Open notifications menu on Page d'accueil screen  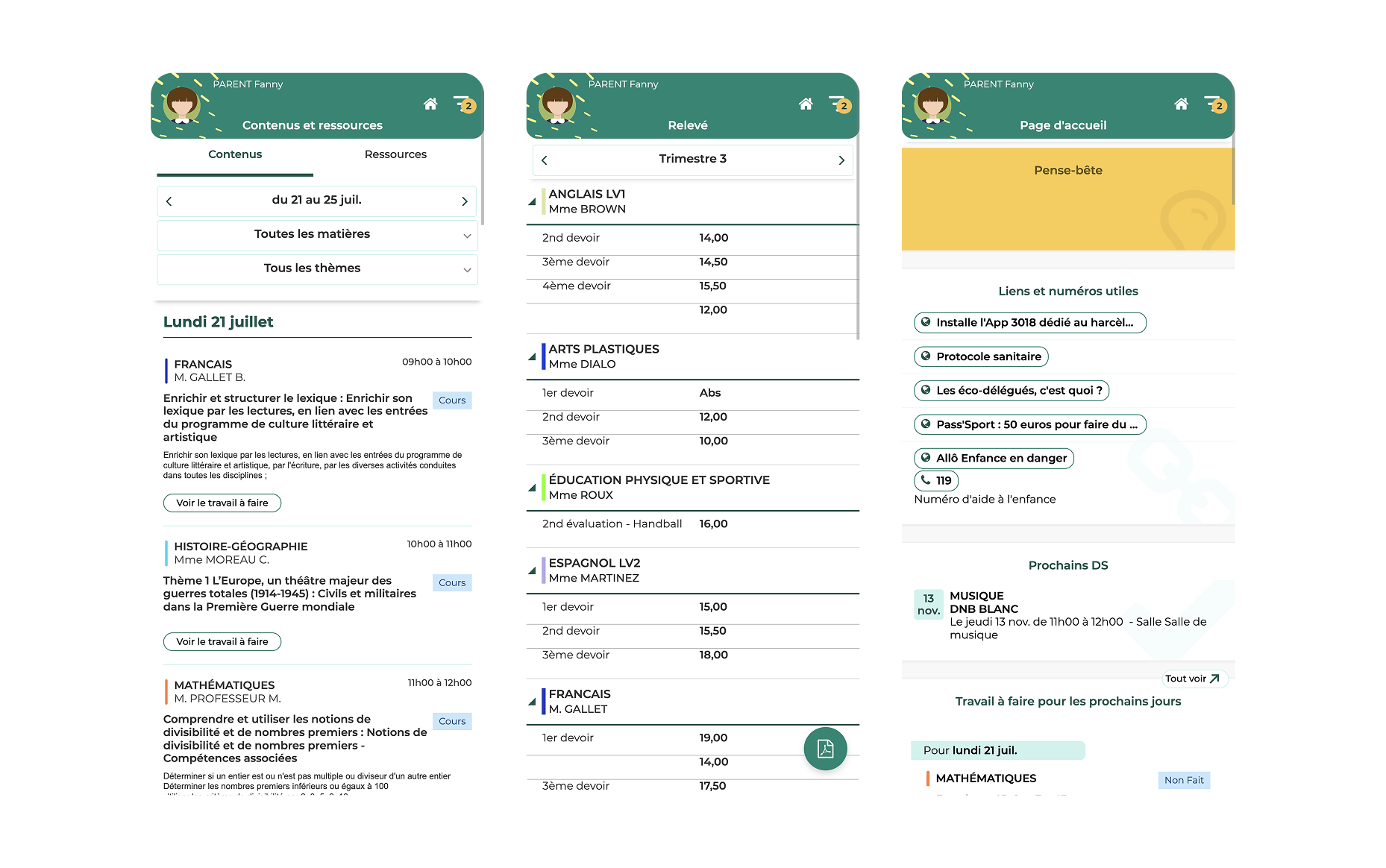[1214, 104]
